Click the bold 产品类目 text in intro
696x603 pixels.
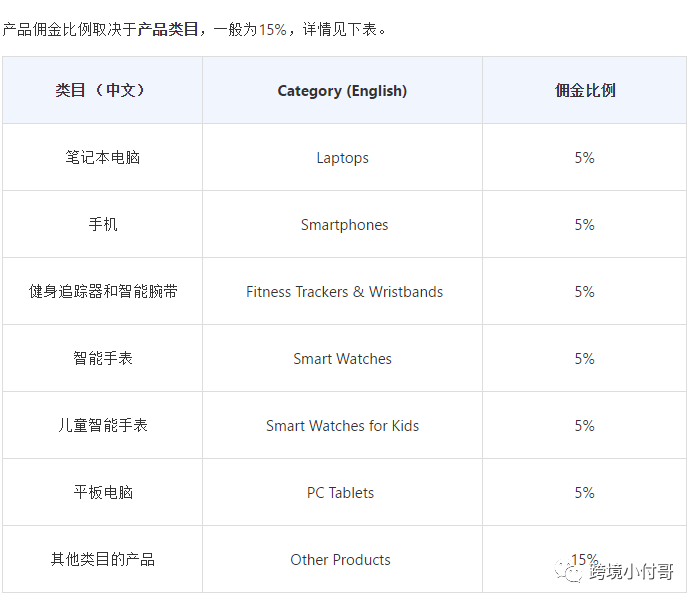click(x=168, y=30)
